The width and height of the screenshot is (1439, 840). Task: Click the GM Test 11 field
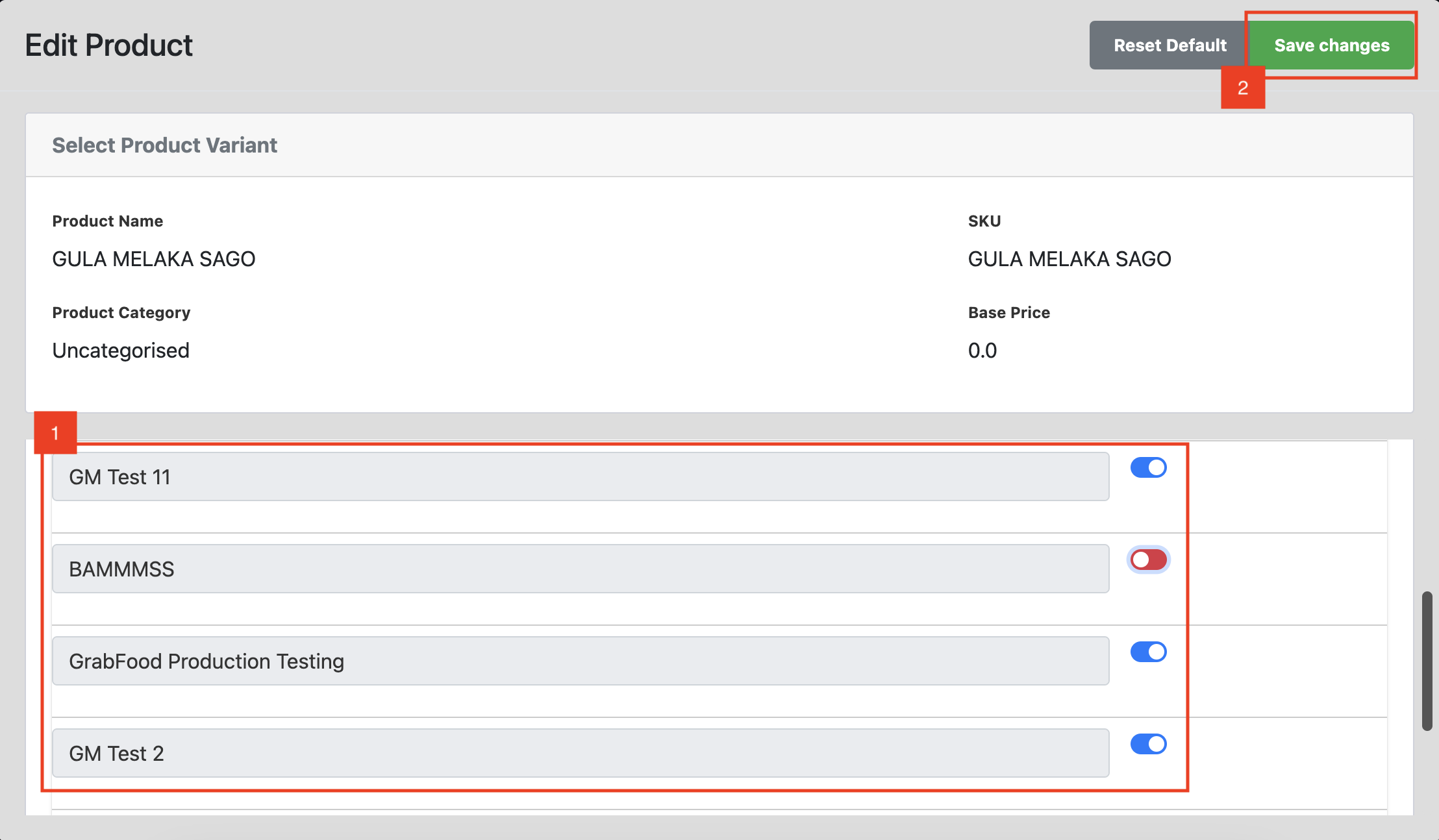pos(580,477)
